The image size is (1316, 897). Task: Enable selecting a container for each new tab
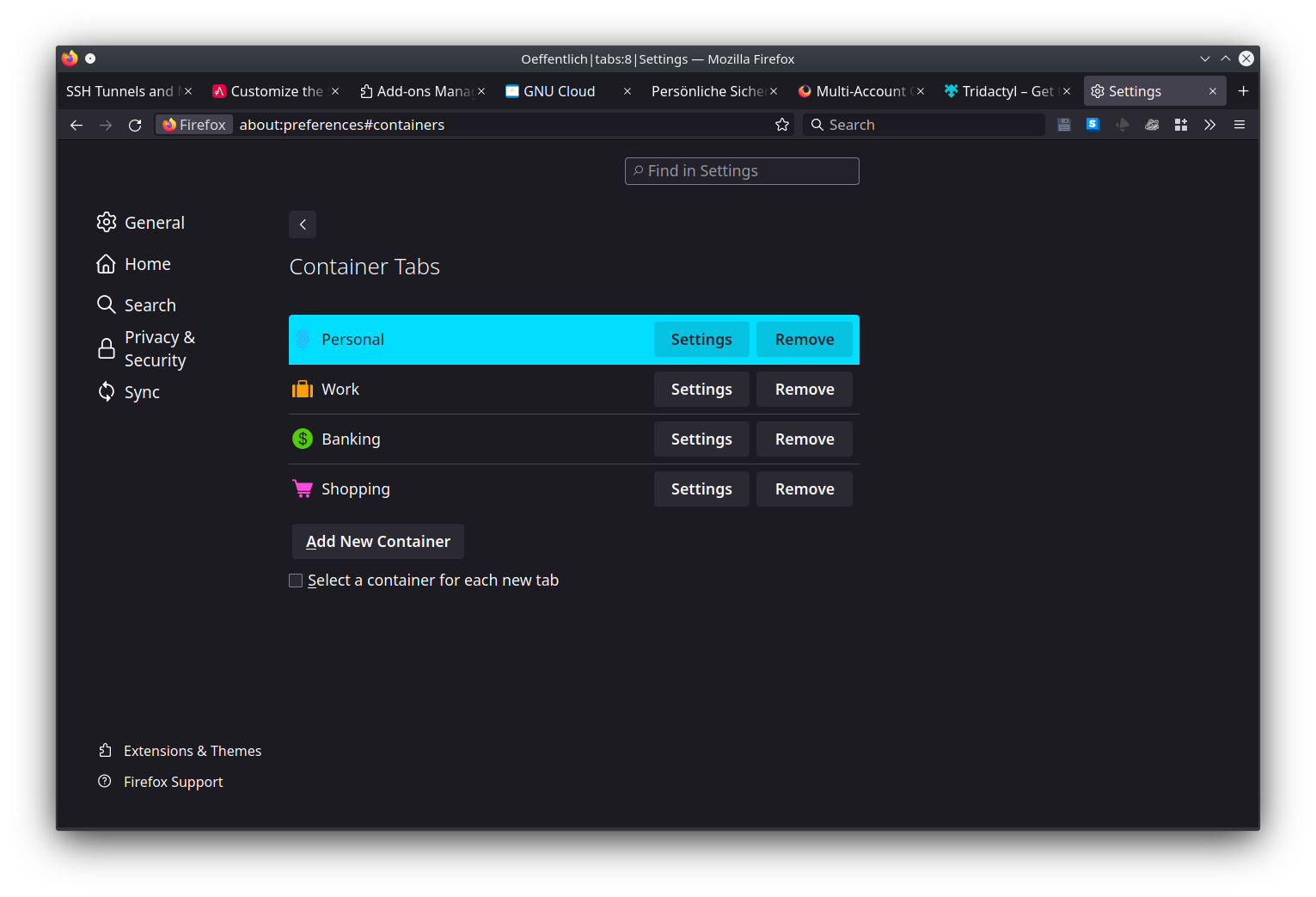pyautogui.click(x=296, y=580)
